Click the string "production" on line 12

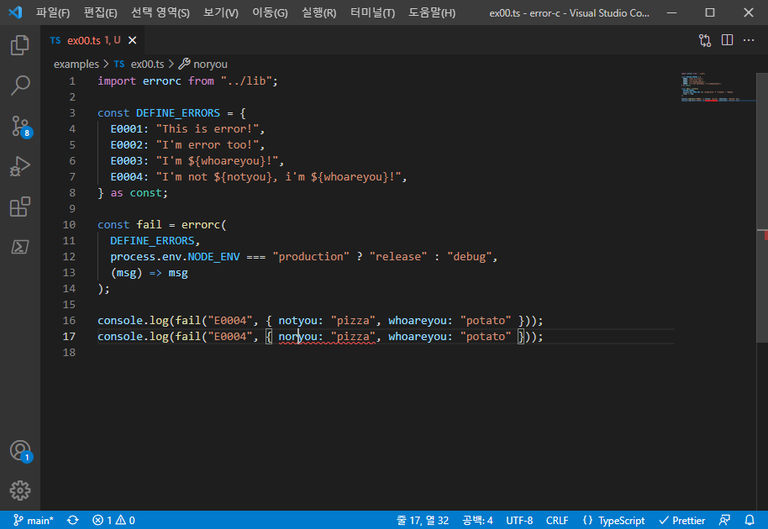point(311,257)
